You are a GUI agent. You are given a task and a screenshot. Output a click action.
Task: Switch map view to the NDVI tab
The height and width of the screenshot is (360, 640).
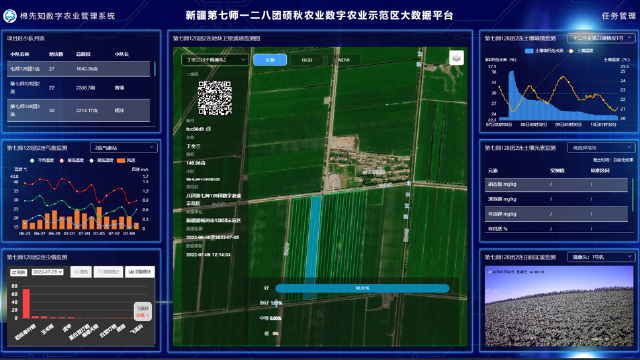pos(344,60)
